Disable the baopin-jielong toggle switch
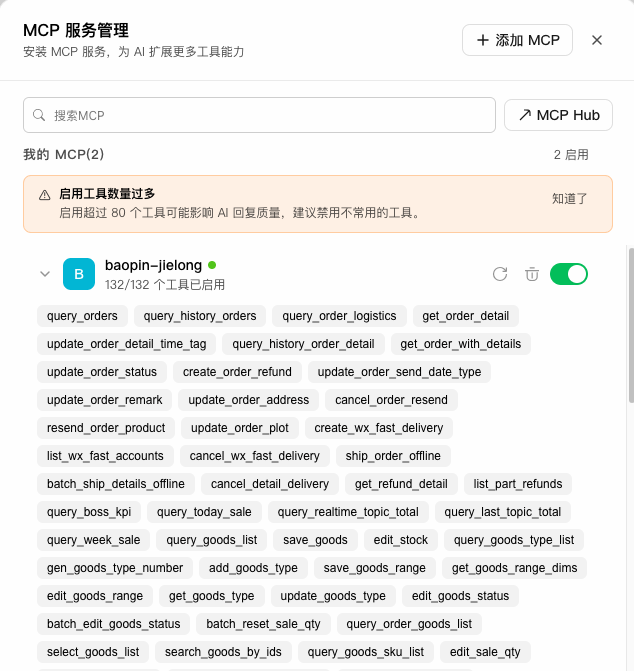Viewport: 634px width, 671px height. (x=569, y=274)
